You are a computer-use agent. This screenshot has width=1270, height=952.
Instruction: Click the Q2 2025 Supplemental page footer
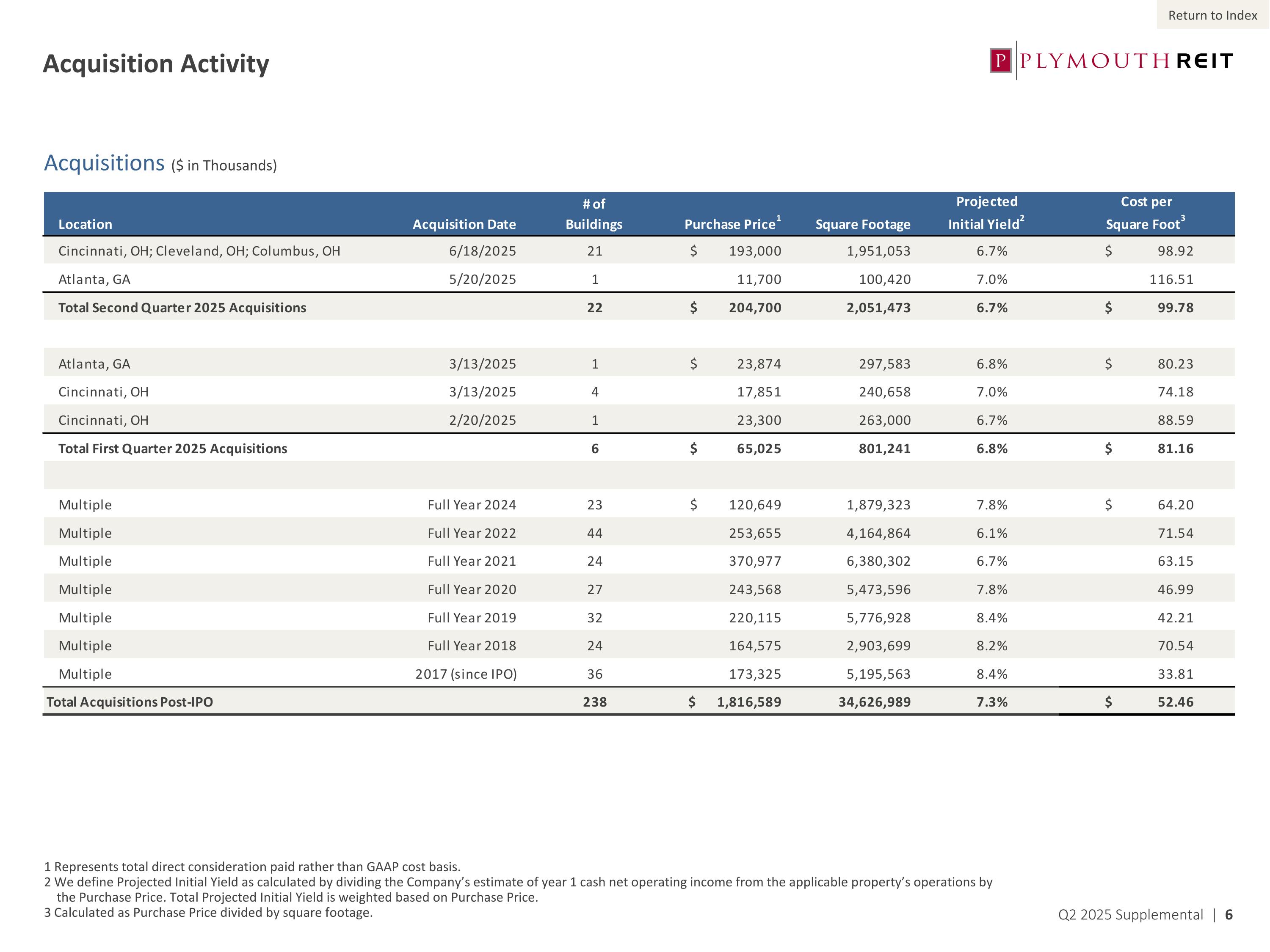pos(1130,914)
